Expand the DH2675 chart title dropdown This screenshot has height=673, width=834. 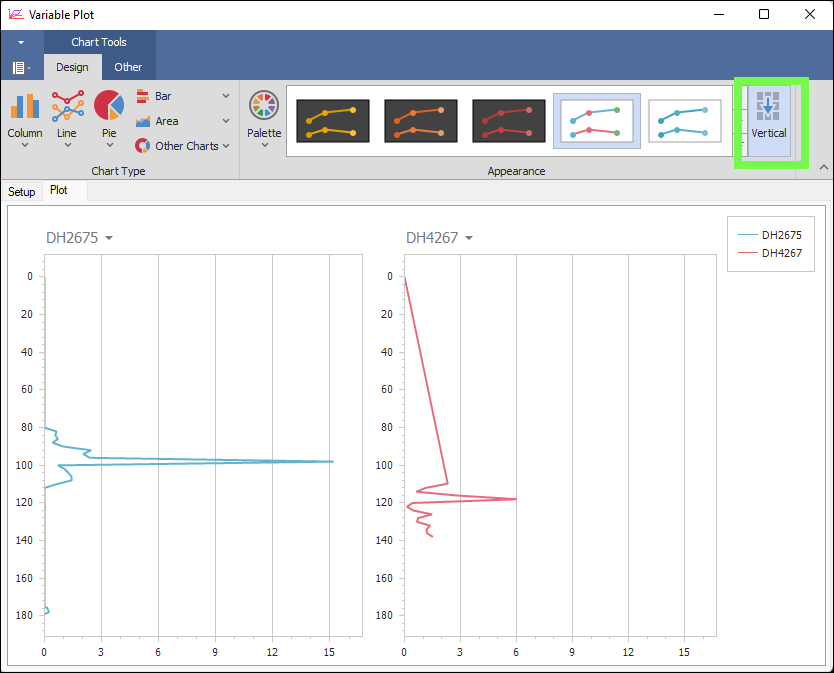click(109, 238)
